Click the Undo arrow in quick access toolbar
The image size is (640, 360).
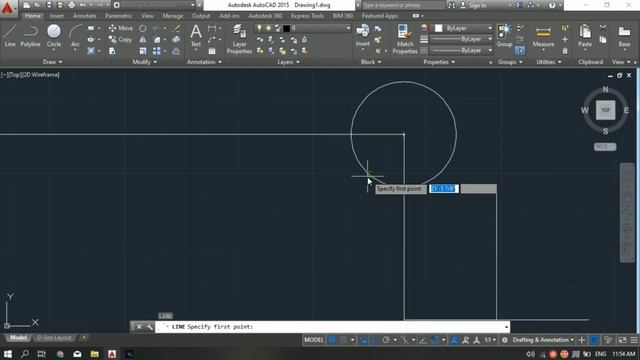coord(83,5)
